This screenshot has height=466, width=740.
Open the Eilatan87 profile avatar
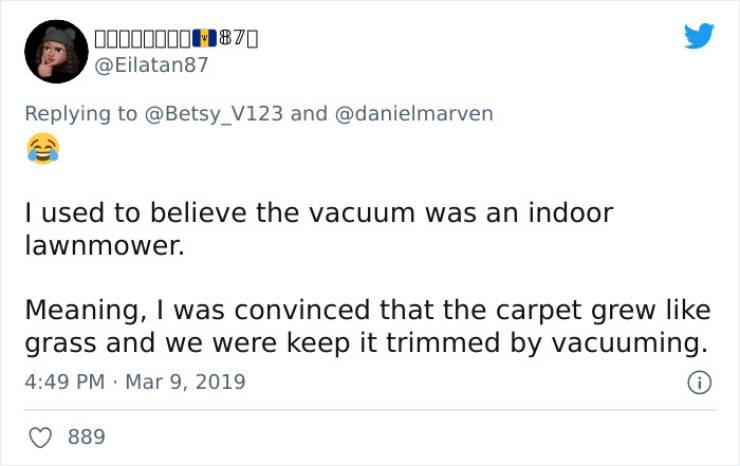[x=56, y=52]
